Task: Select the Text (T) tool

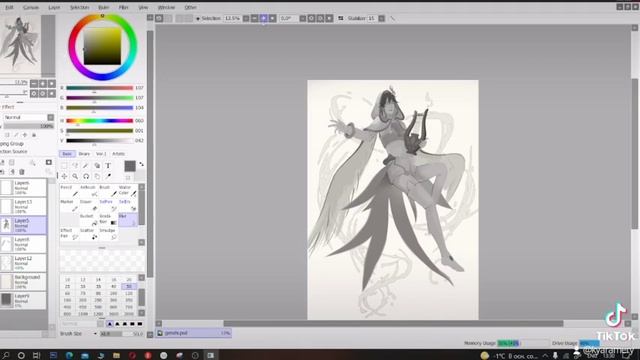Action: [x=108, y=166]
